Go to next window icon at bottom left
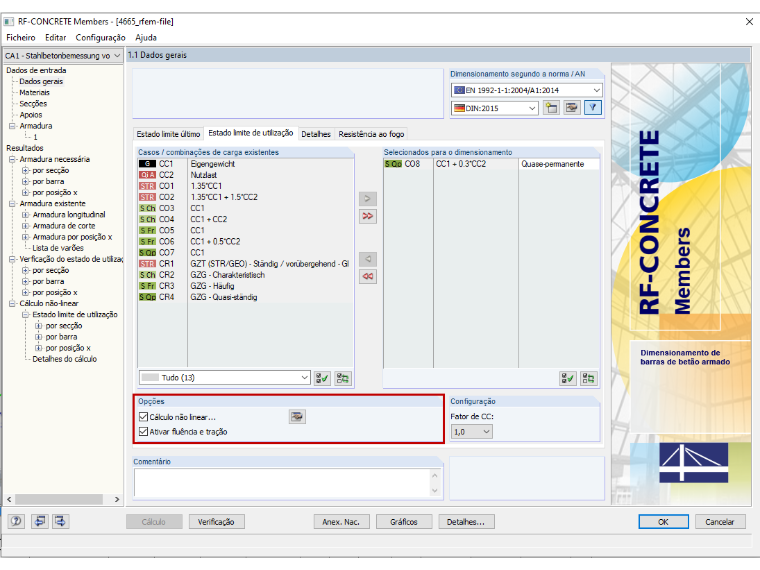760x570 pixels. click(61, 521)
